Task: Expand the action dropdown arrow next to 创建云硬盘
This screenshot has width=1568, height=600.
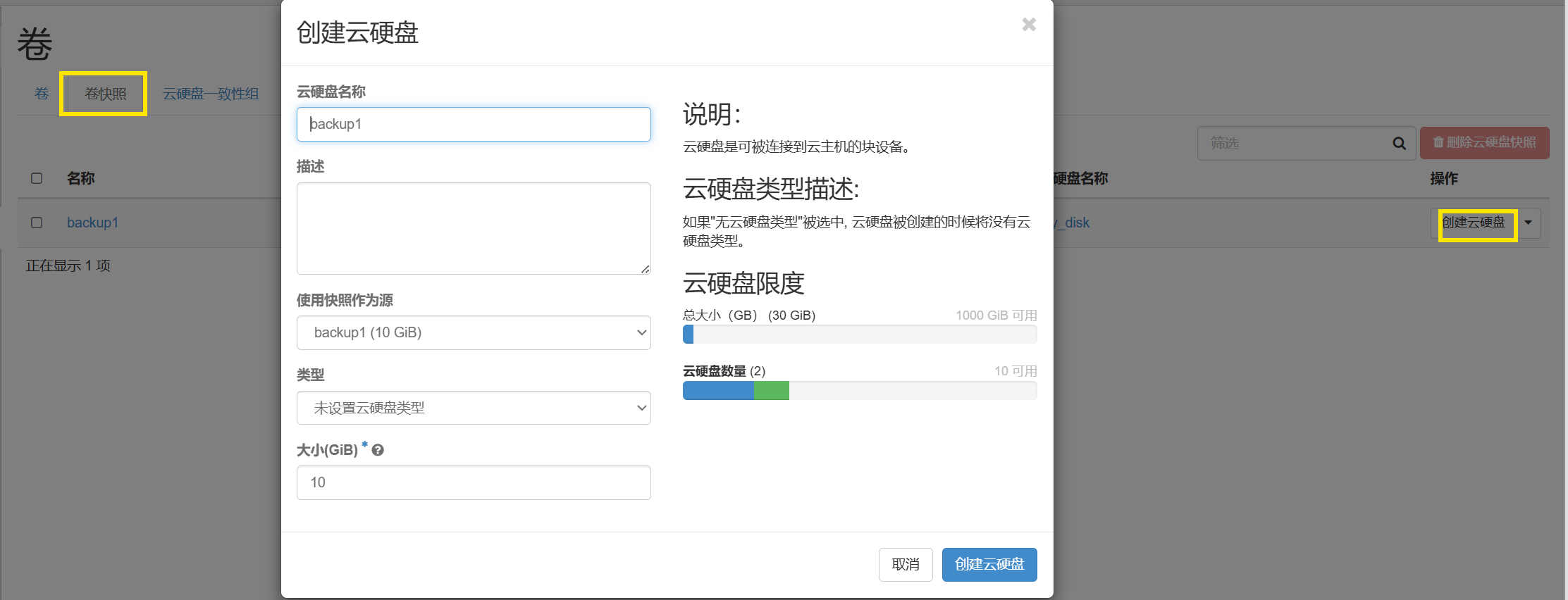Action: pyautogui.click(x=1528, y=223)
